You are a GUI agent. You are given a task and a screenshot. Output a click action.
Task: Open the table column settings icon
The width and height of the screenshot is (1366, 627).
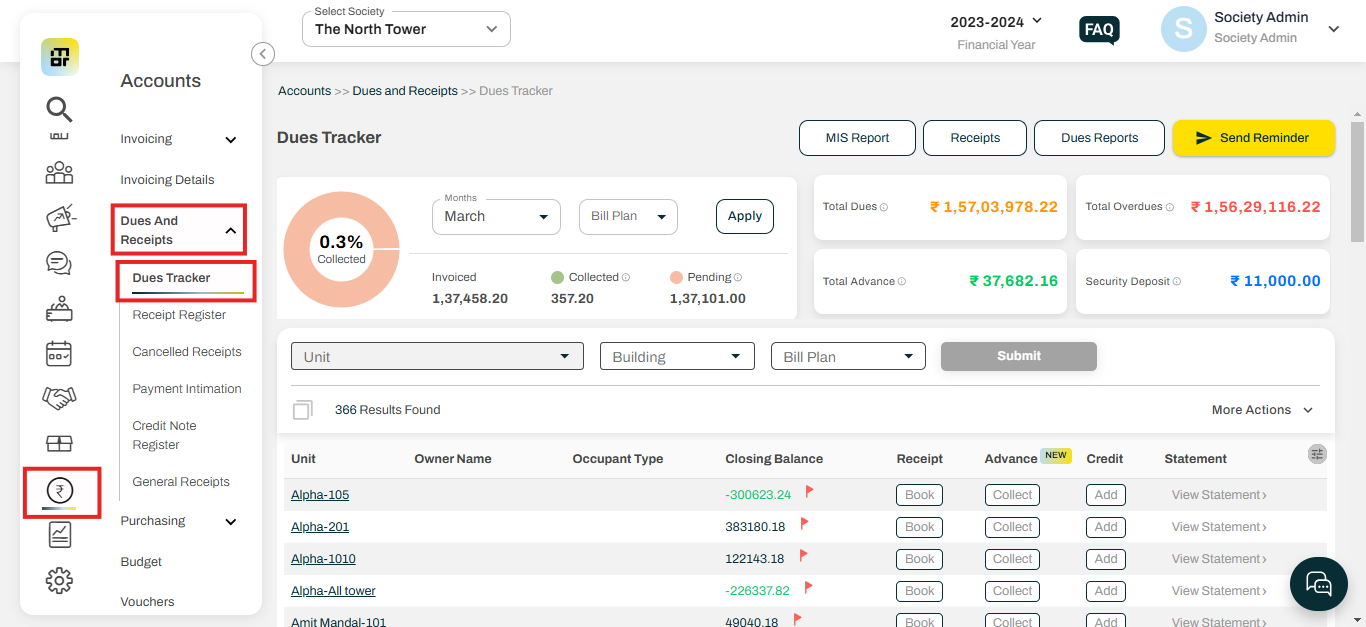pos(1317,454)
